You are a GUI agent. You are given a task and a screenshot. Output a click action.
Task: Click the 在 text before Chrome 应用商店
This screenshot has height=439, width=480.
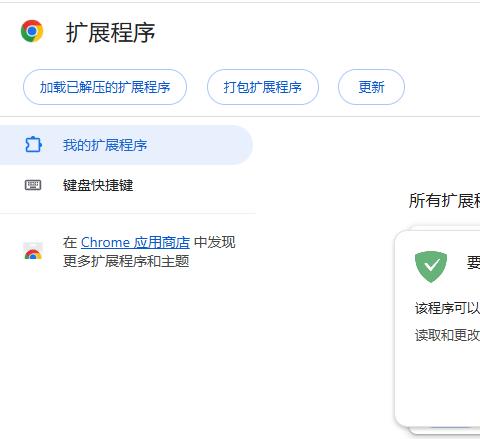point(70,242)
